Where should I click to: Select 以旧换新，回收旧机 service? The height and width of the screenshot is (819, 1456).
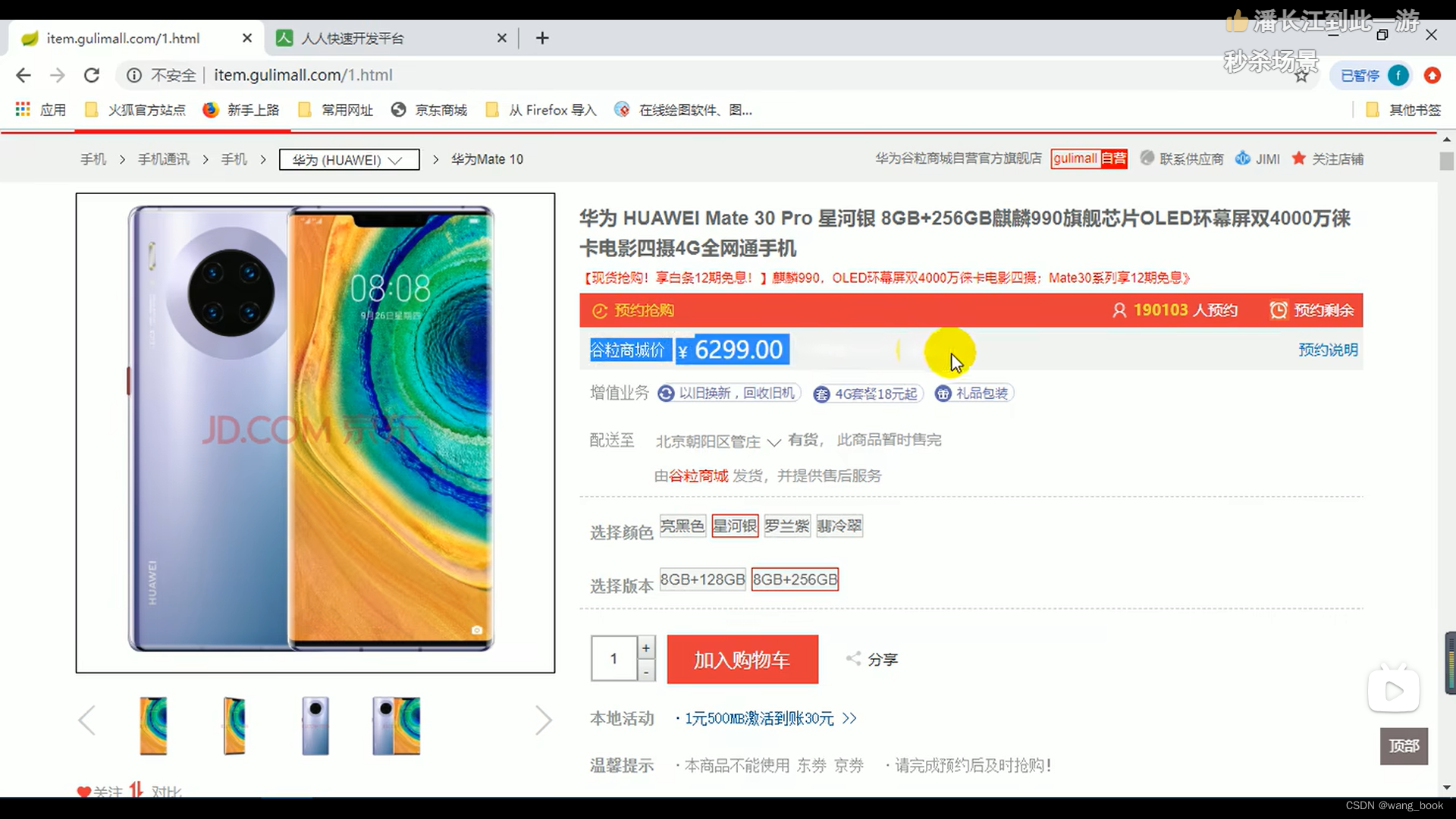pos(728,393)
